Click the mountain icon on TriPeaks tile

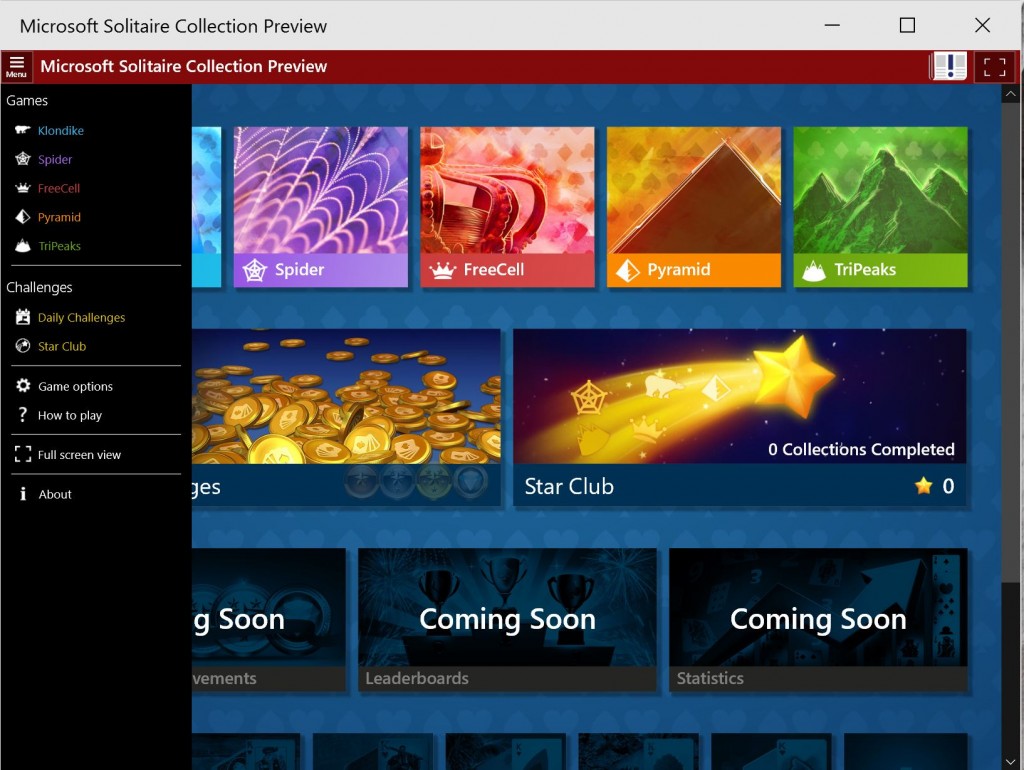[814, 270]
